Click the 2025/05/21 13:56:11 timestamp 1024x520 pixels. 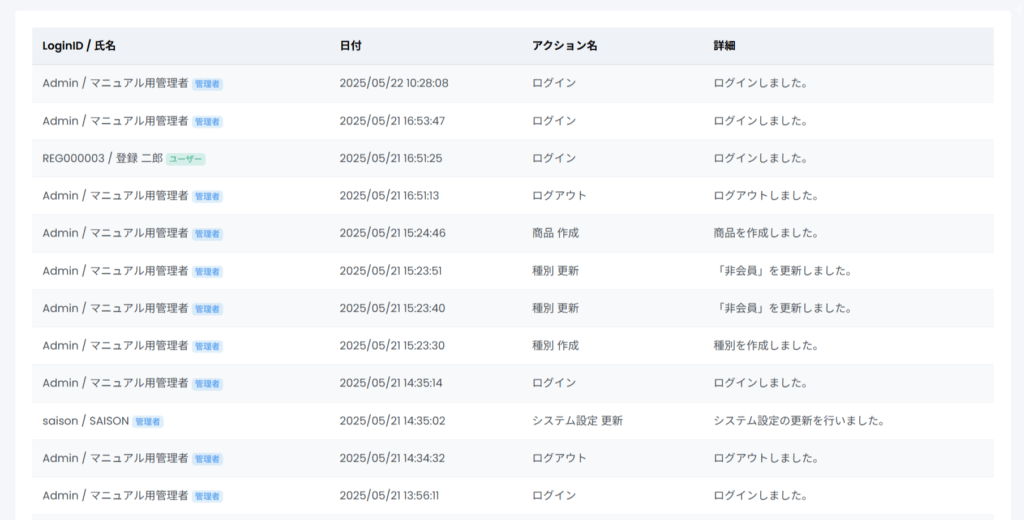pos(389,496)
